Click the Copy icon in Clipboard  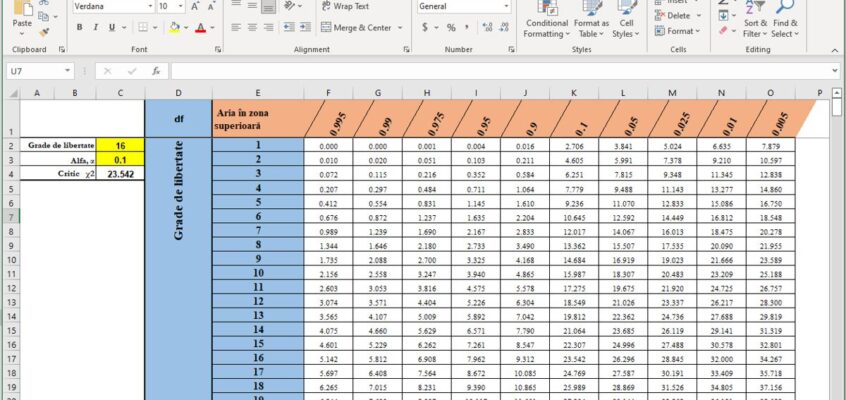[x=44, y=17]
